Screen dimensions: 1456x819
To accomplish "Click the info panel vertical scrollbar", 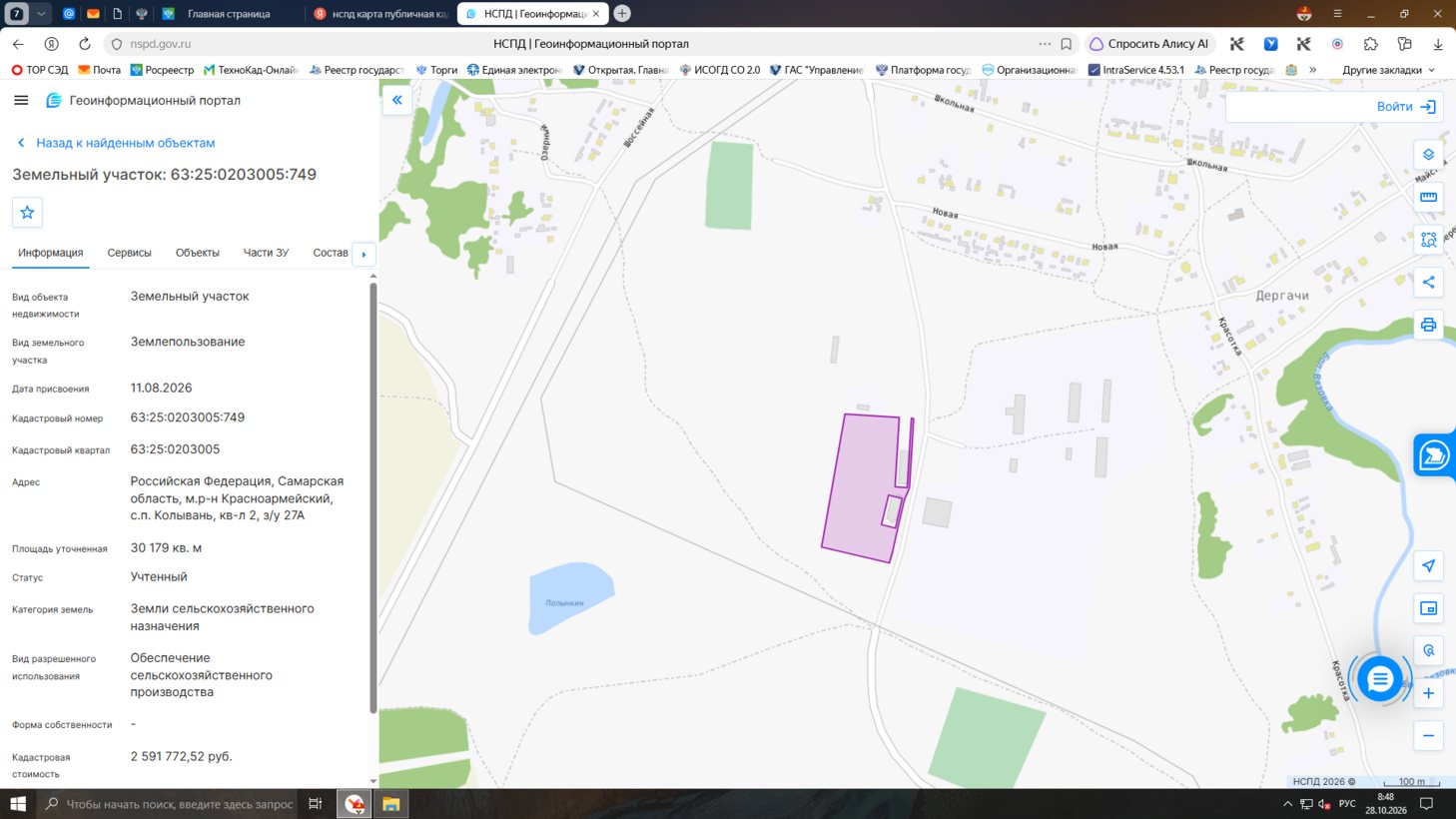I will point(373,497).
